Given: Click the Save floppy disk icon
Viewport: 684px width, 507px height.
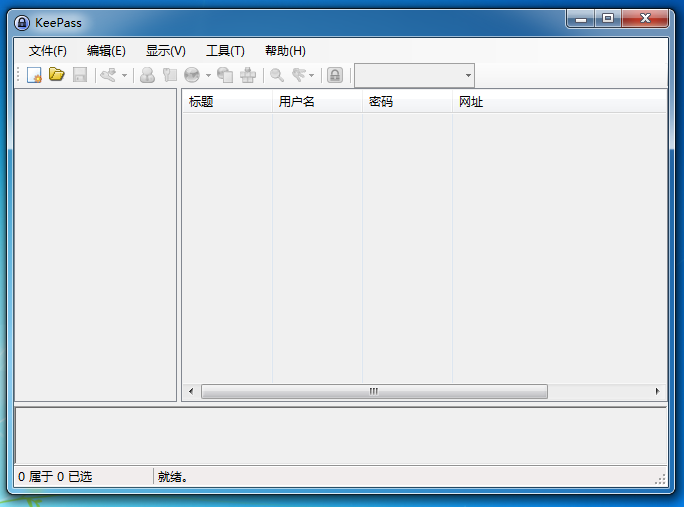Looking at the screenshot, I should [80, 75].
